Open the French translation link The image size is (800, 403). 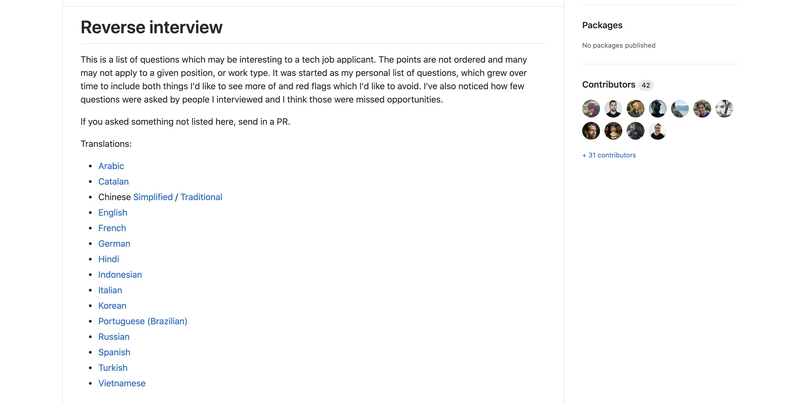(112, 228)
